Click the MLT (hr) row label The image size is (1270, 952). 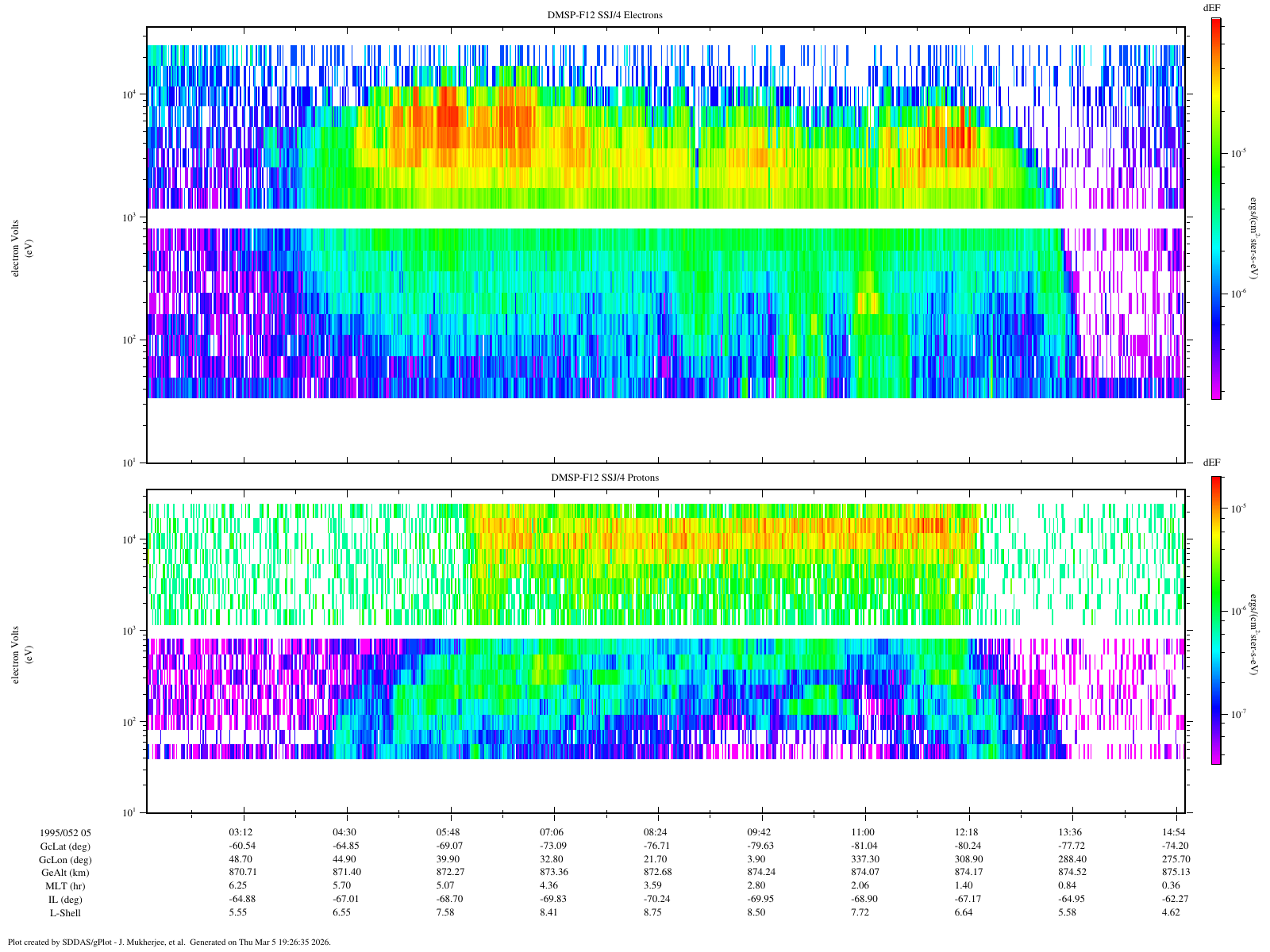(x=65, y=886)
